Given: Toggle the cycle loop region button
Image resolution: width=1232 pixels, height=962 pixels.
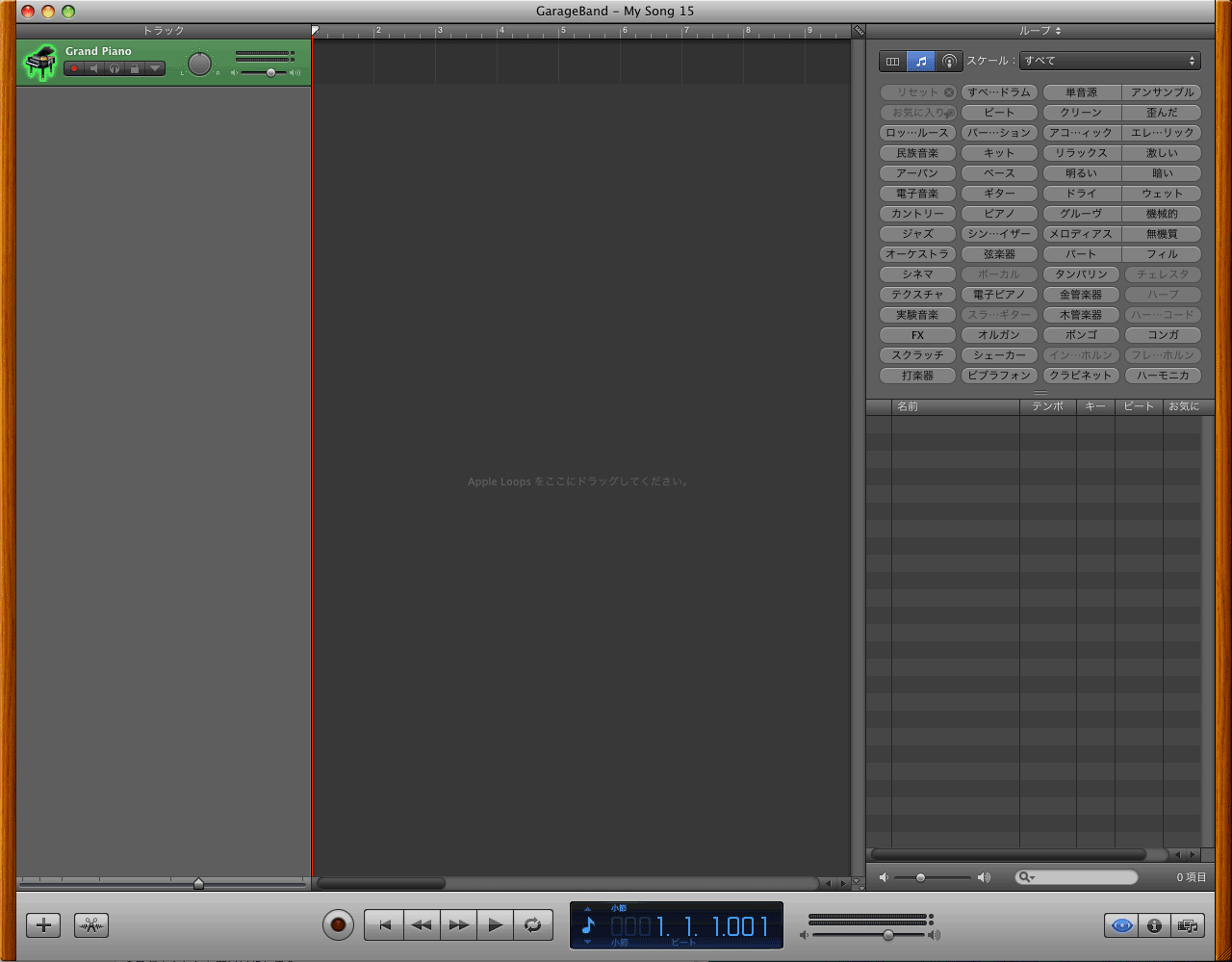Looking at the screenshot, I should (x=532, y=925).
